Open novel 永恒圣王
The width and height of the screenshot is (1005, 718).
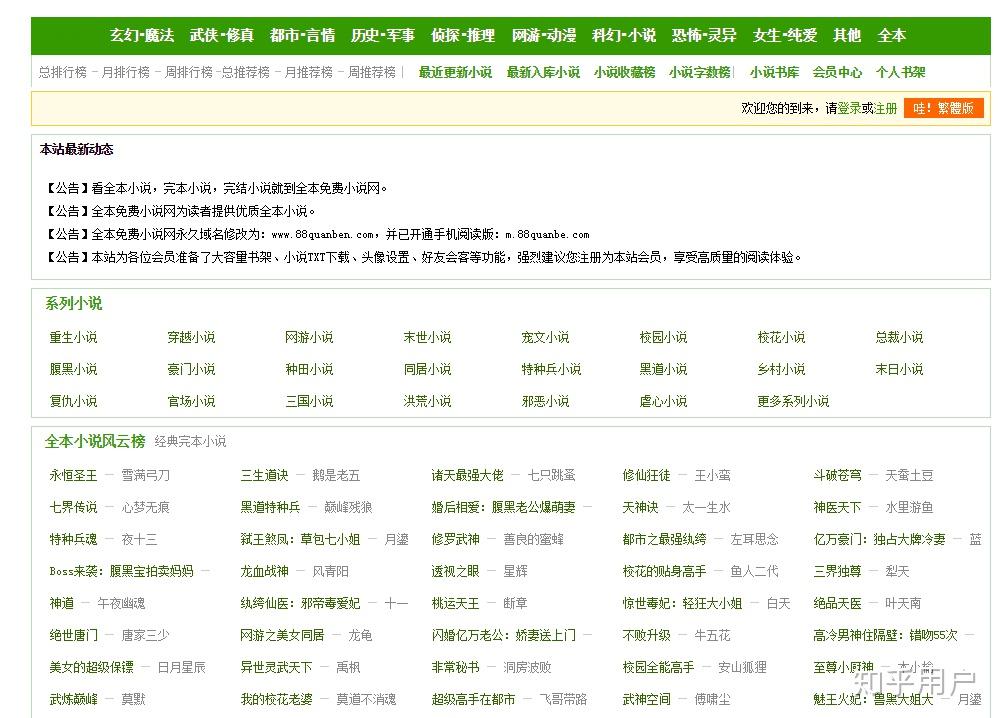coord(73,475)
